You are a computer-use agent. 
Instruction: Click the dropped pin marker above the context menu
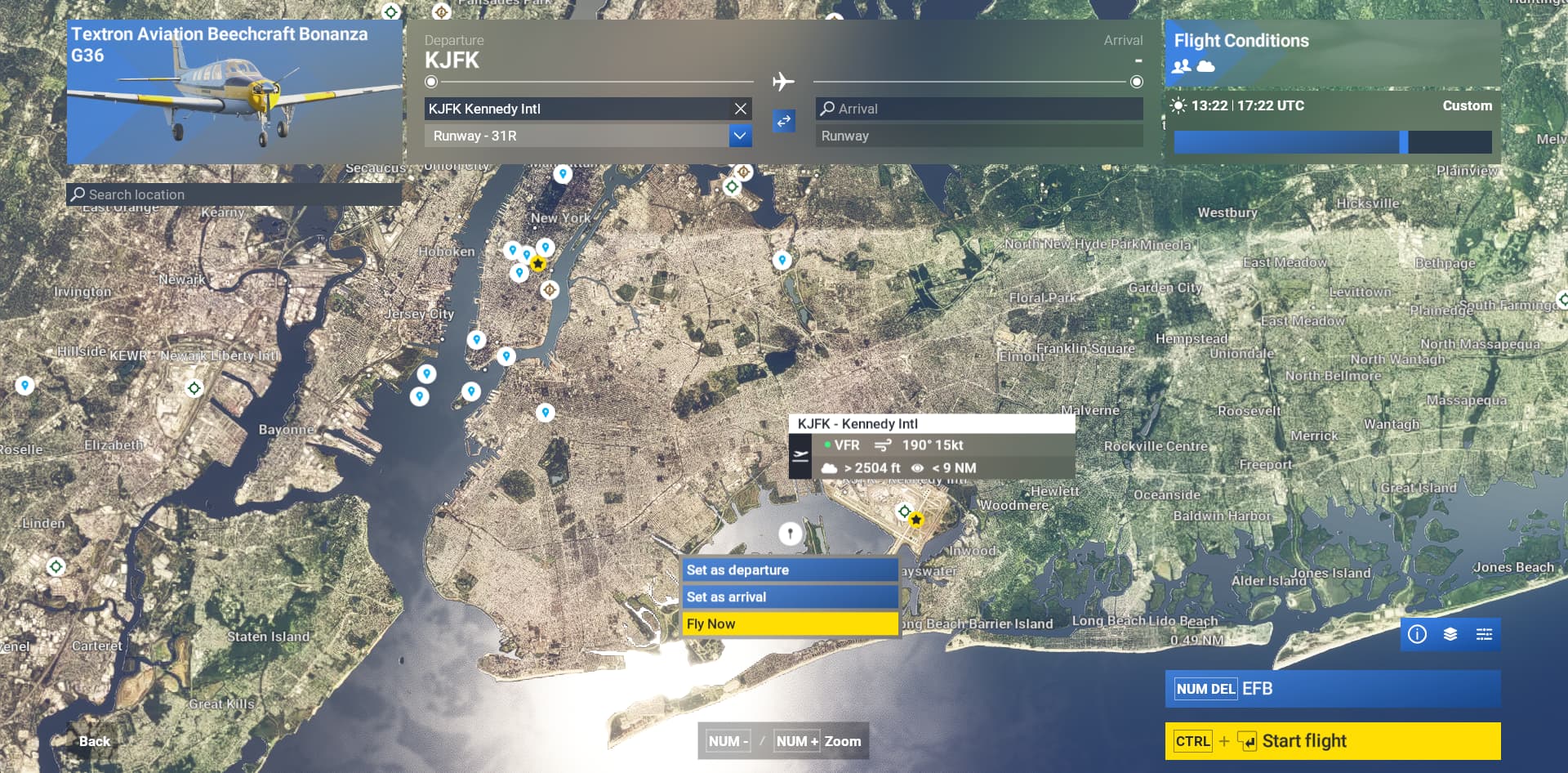click(790, 534)
